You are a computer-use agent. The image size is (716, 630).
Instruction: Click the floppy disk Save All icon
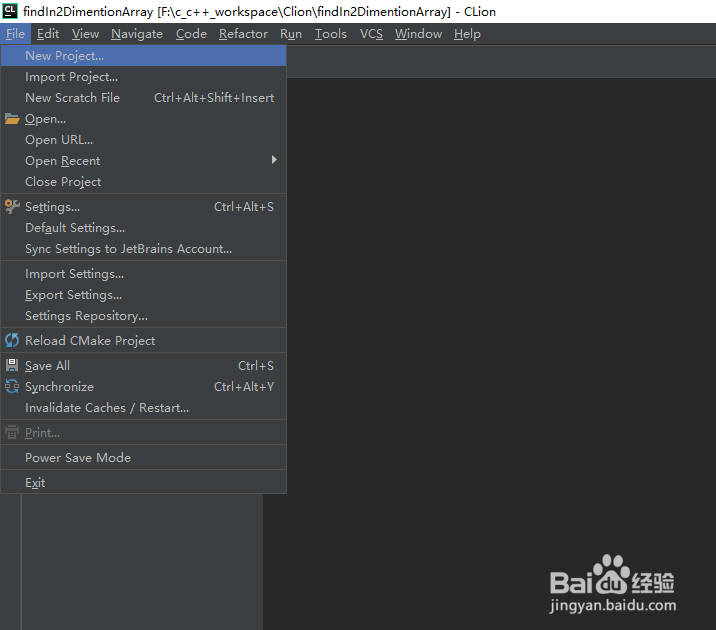(12, 365)
